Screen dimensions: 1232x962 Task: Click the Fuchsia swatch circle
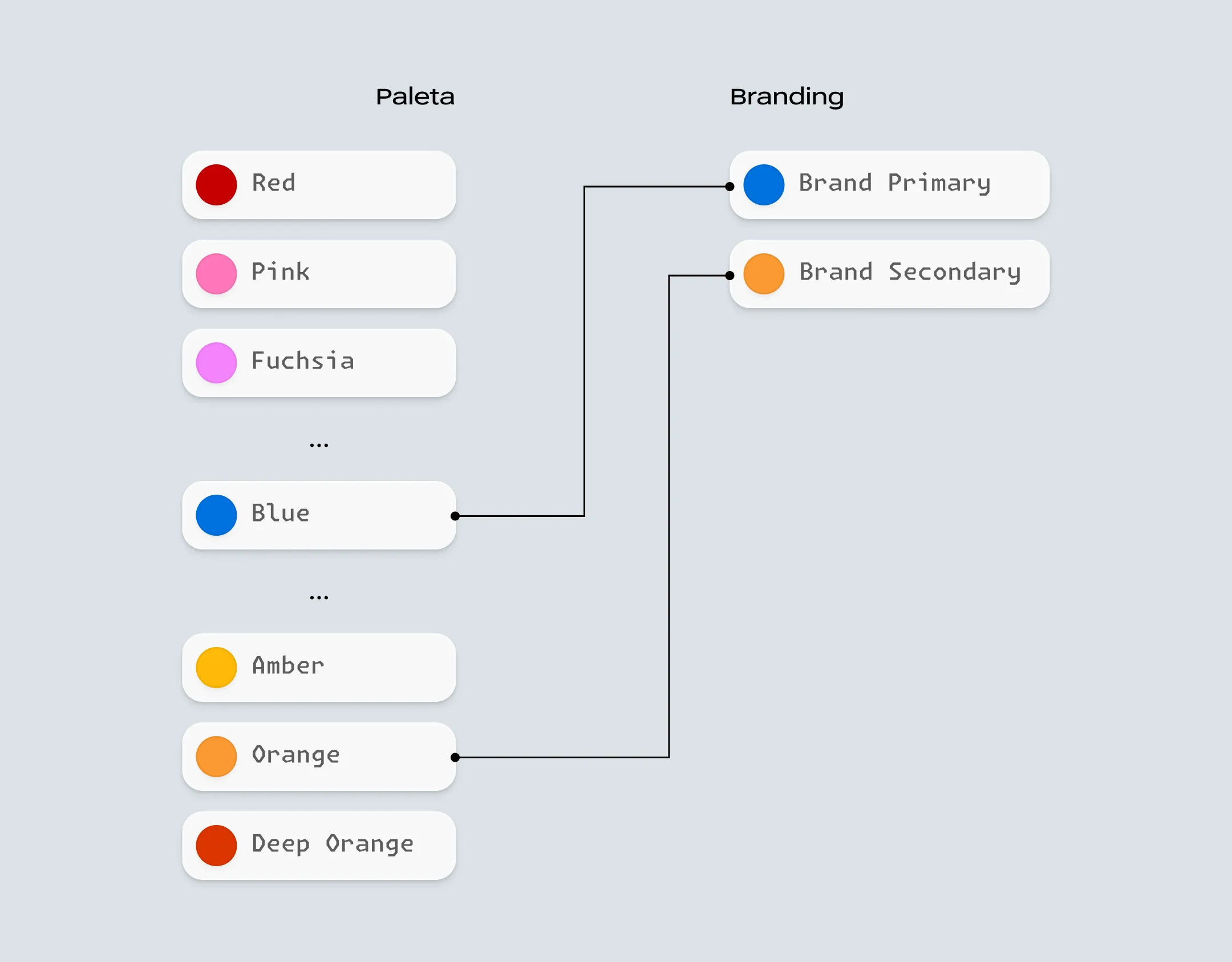click(216, 363)
